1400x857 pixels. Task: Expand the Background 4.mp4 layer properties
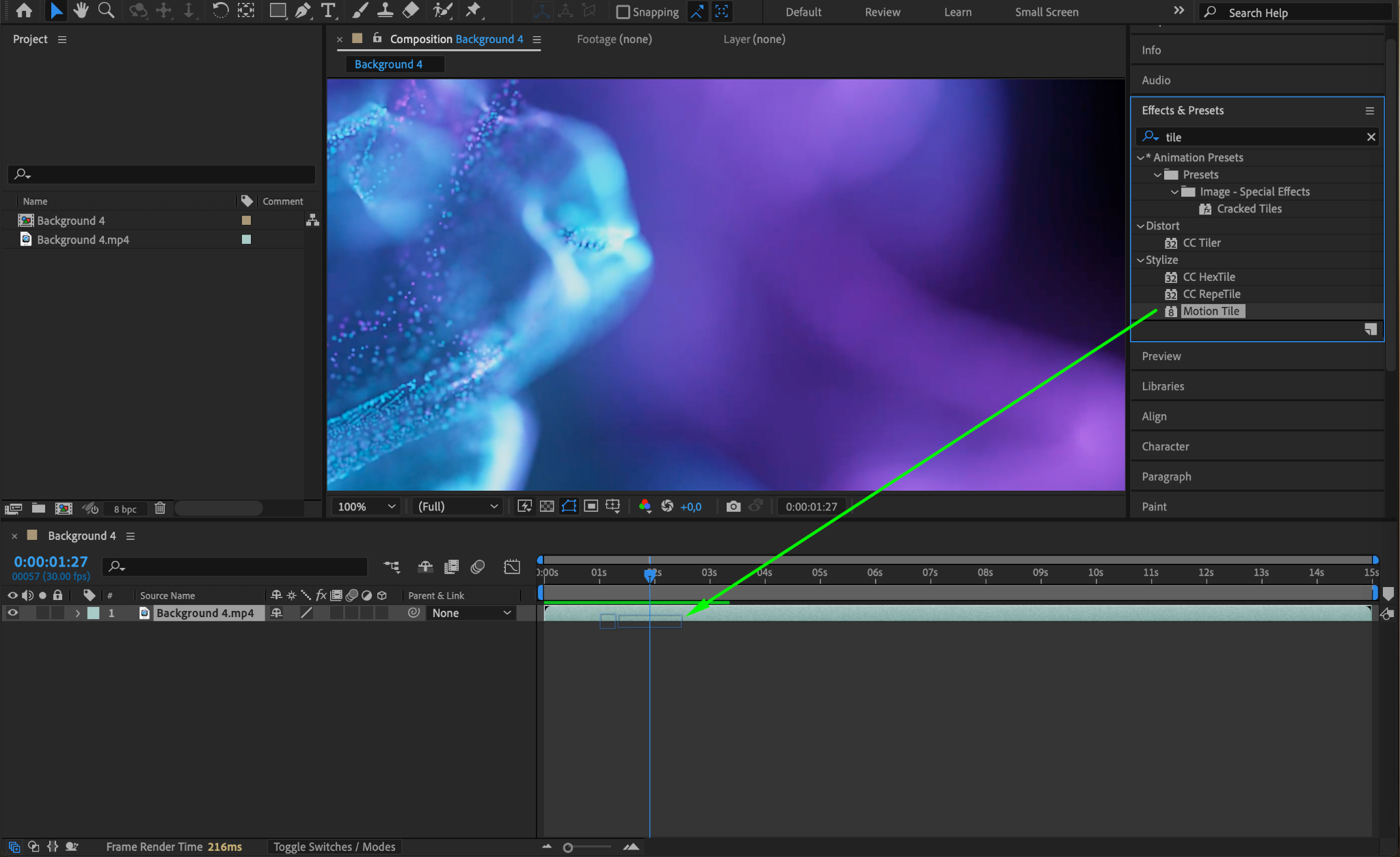coord(77,614)
